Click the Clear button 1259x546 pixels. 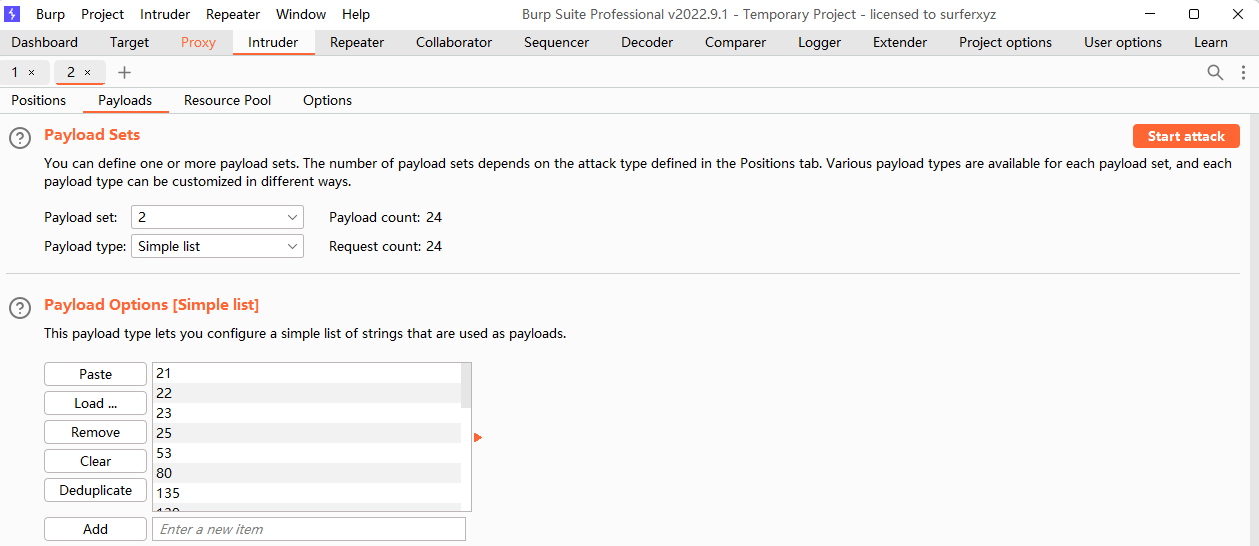coord(95,461)
